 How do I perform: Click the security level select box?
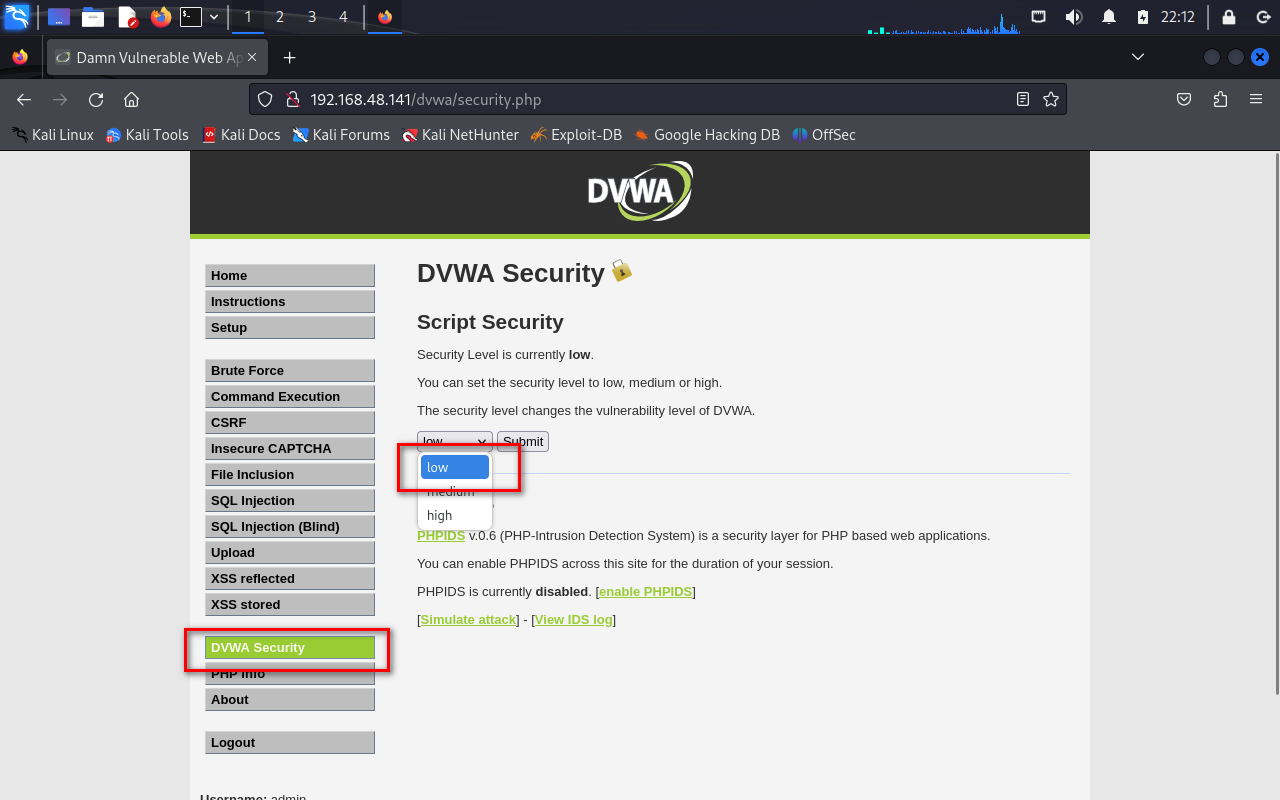point(455,441)
